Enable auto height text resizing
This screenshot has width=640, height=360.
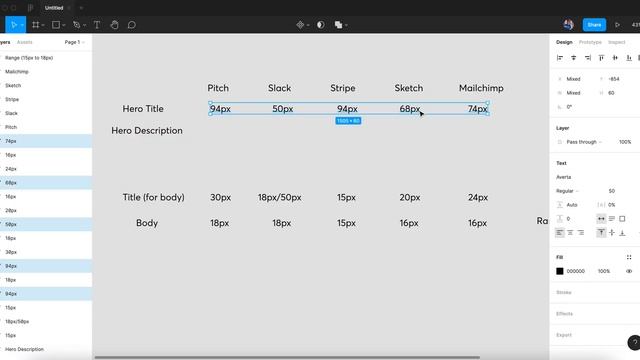point(612,219)
